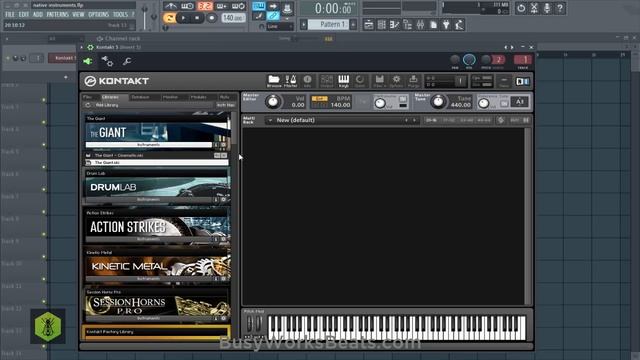This screenshot has width=640, height=360.
Task: Adjust the Kontakt Master Tune knob
Action: [x=438, y=102]
